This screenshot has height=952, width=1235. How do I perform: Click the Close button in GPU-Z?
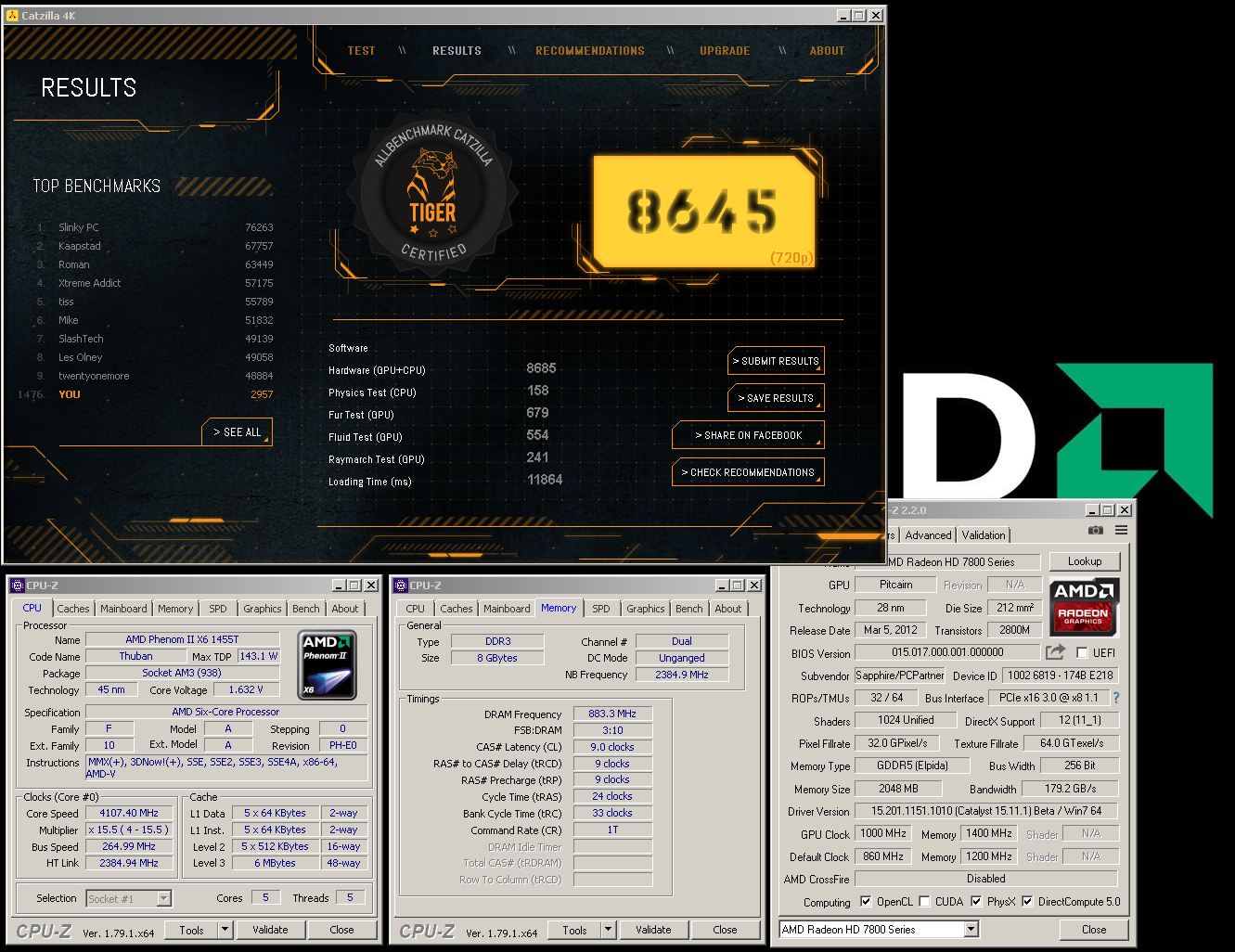[1094, 929]
